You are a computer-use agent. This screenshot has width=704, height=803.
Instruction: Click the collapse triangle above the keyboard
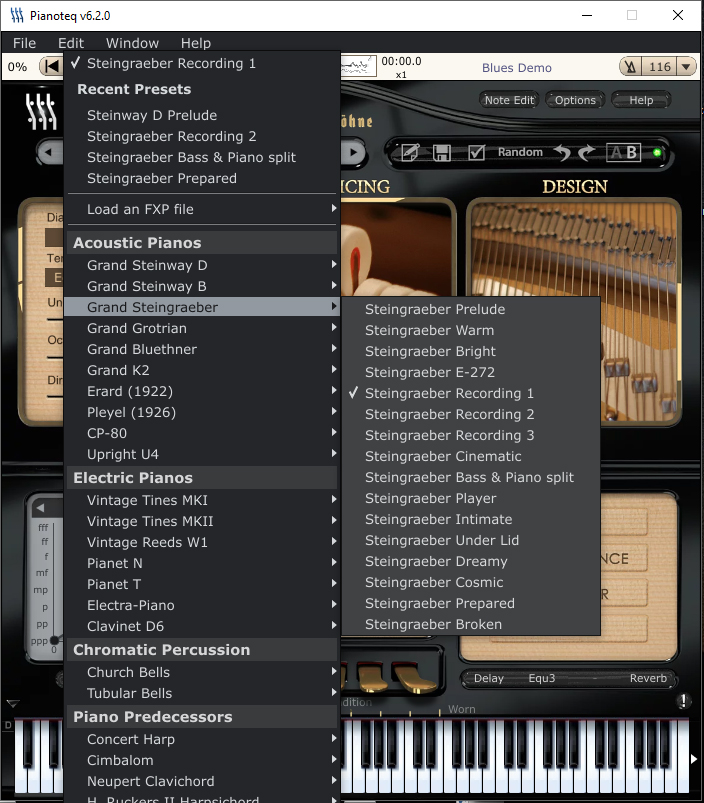tap(13, 704)
